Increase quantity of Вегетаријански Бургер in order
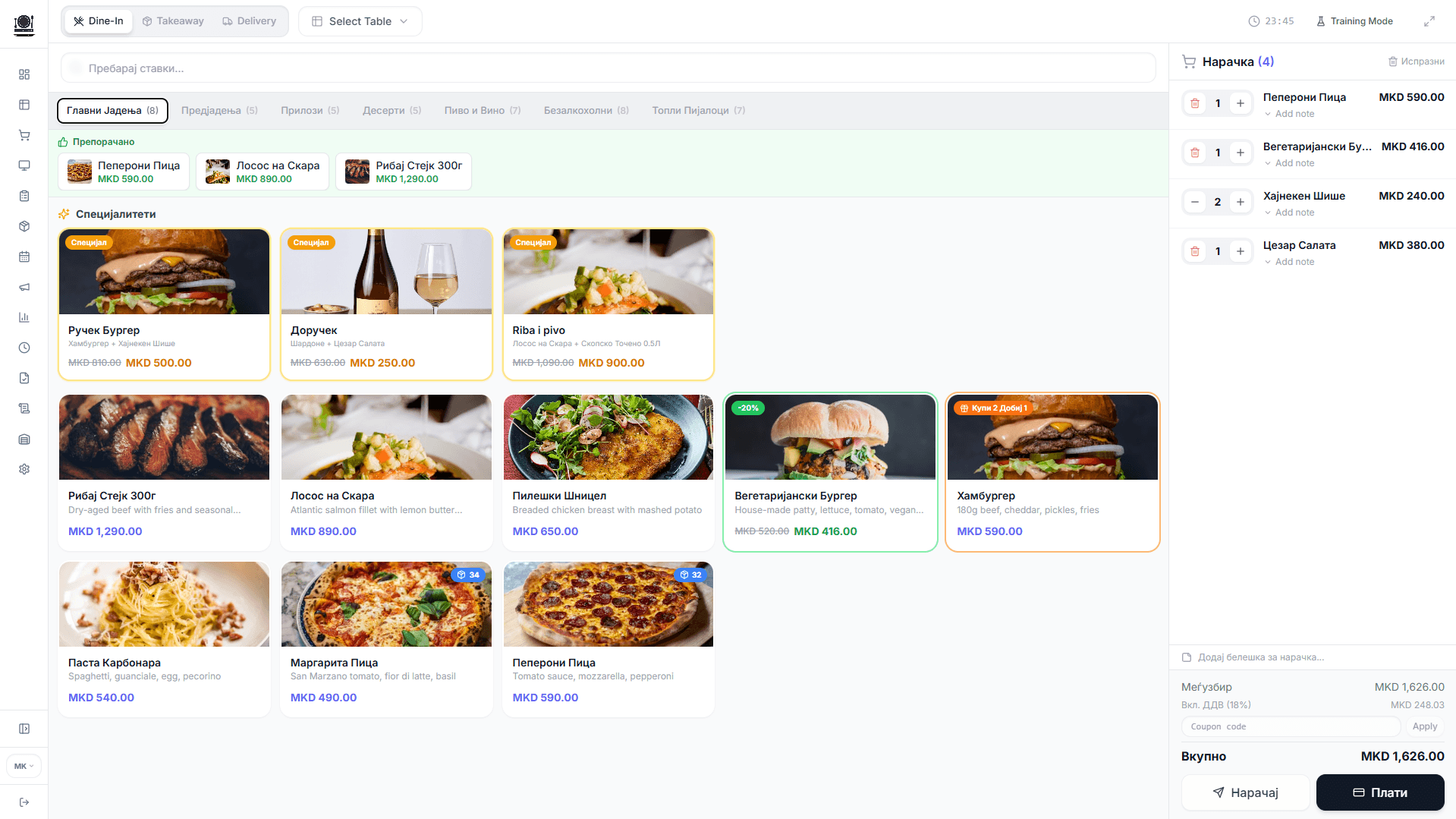This screenshot has height=819, width=1456. pyautogui.click(x=1241, y=153)
